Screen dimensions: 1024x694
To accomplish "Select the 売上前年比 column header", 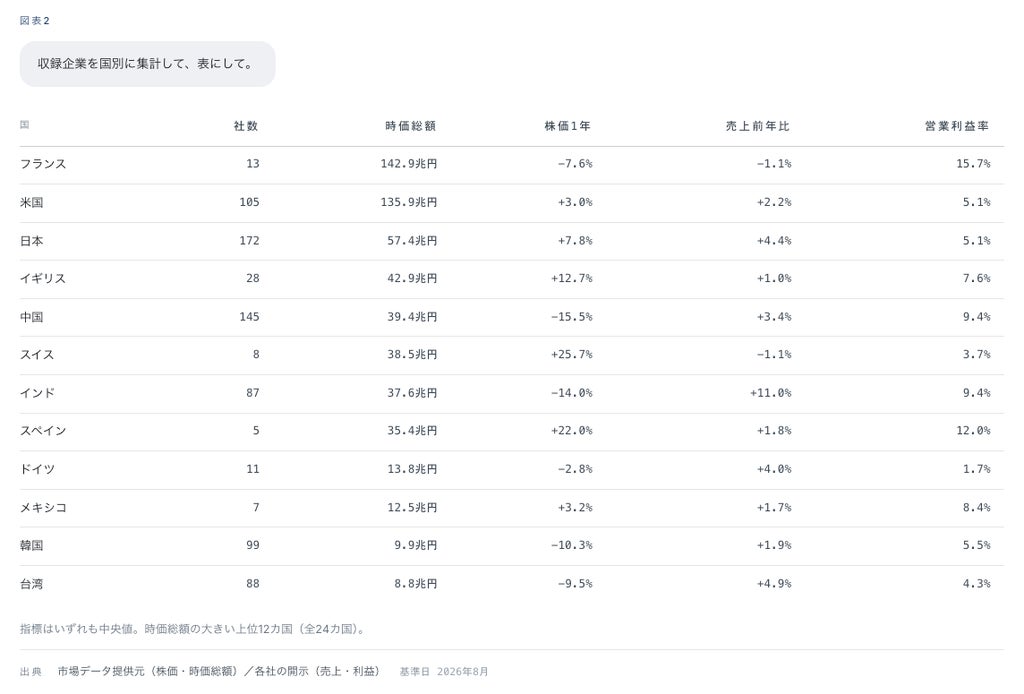I will [x=758, y=126].
